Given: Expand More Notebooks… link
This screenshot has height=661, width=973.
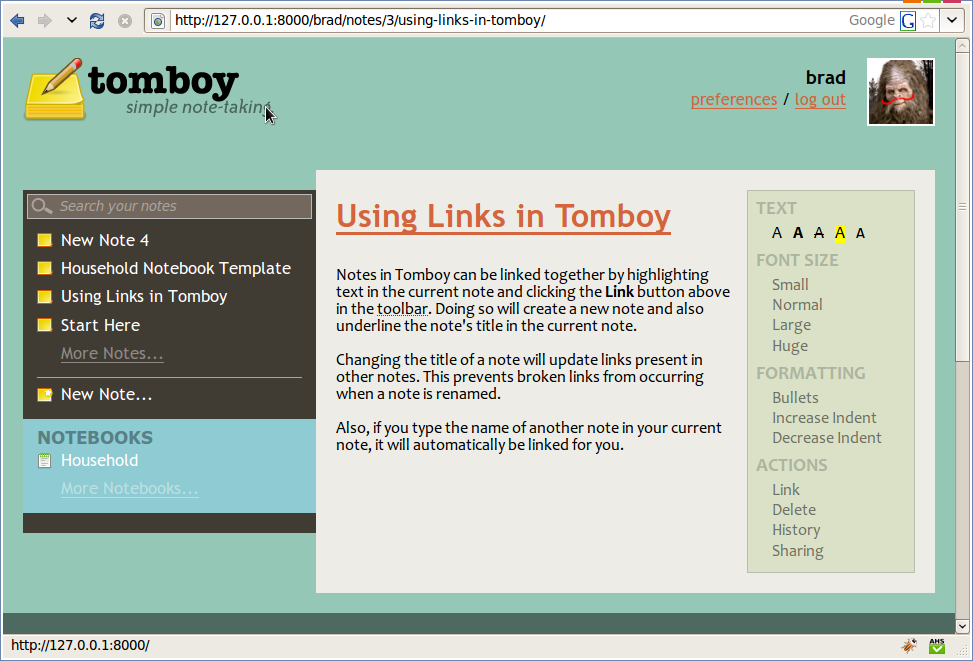Looking at the screenshot, I should (130, 488).
